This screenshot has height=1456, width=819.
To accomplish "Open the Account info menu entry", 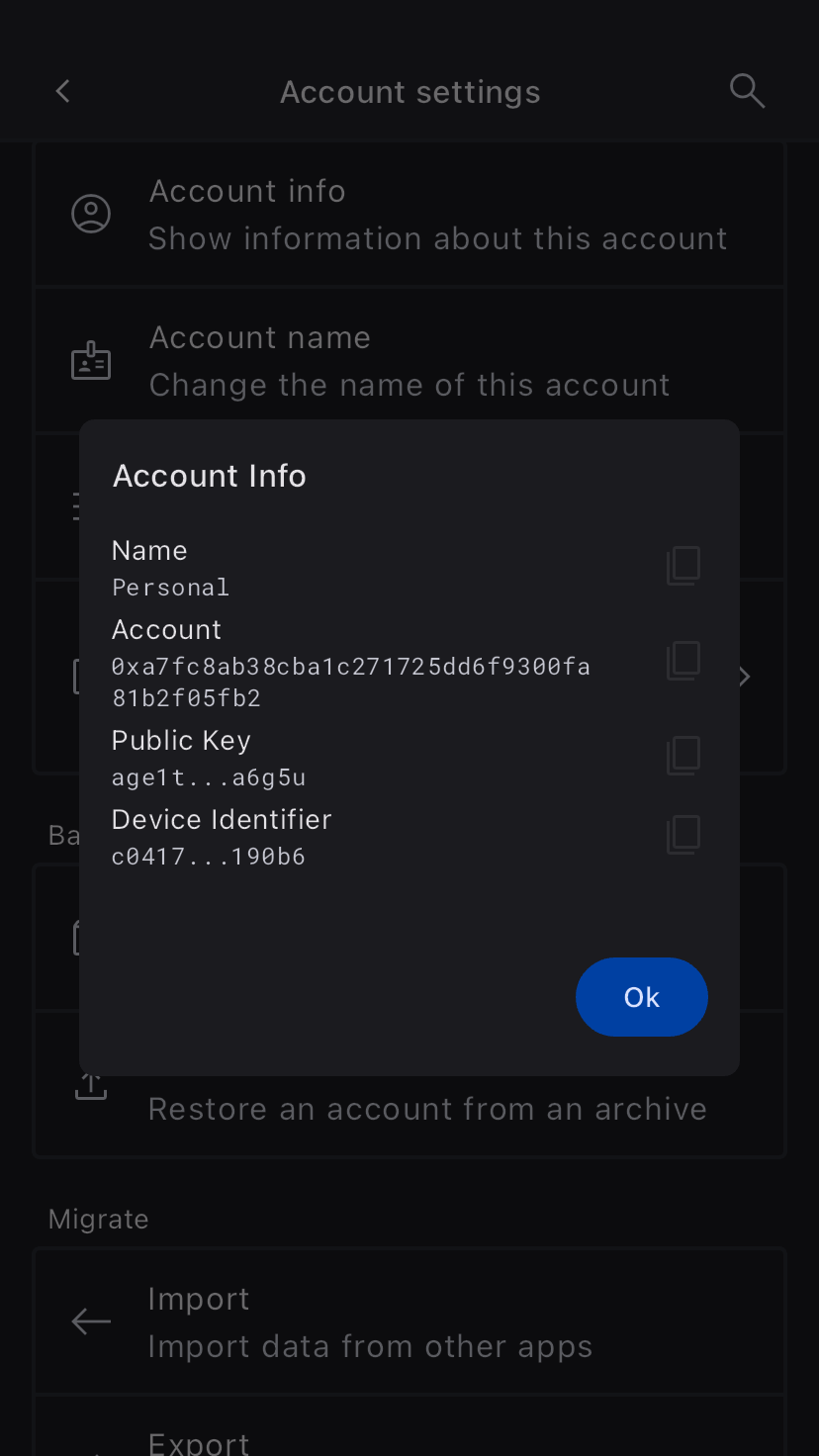I will (x=437, y=214).
